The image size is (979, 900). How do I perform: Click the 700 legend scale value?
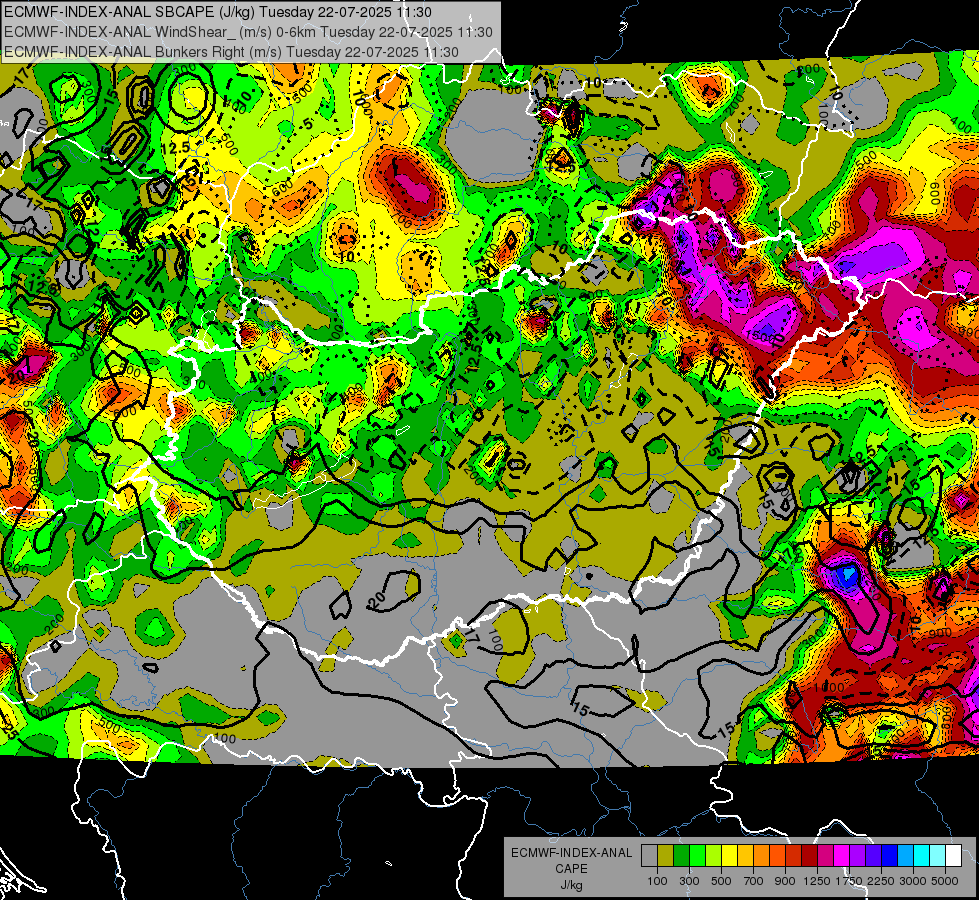pos(754,881)
